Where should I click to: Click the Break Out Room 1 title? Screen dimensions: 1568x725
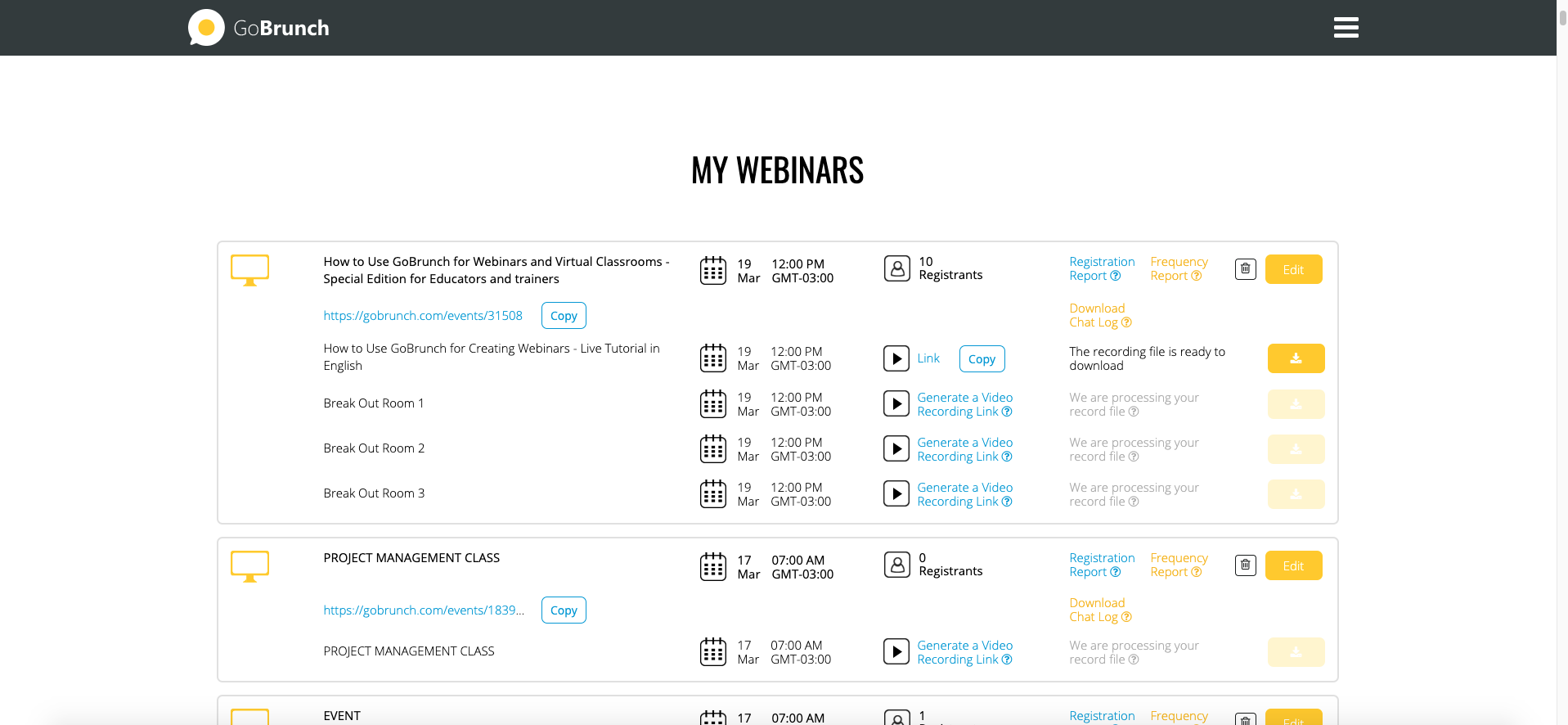point(374,403)
